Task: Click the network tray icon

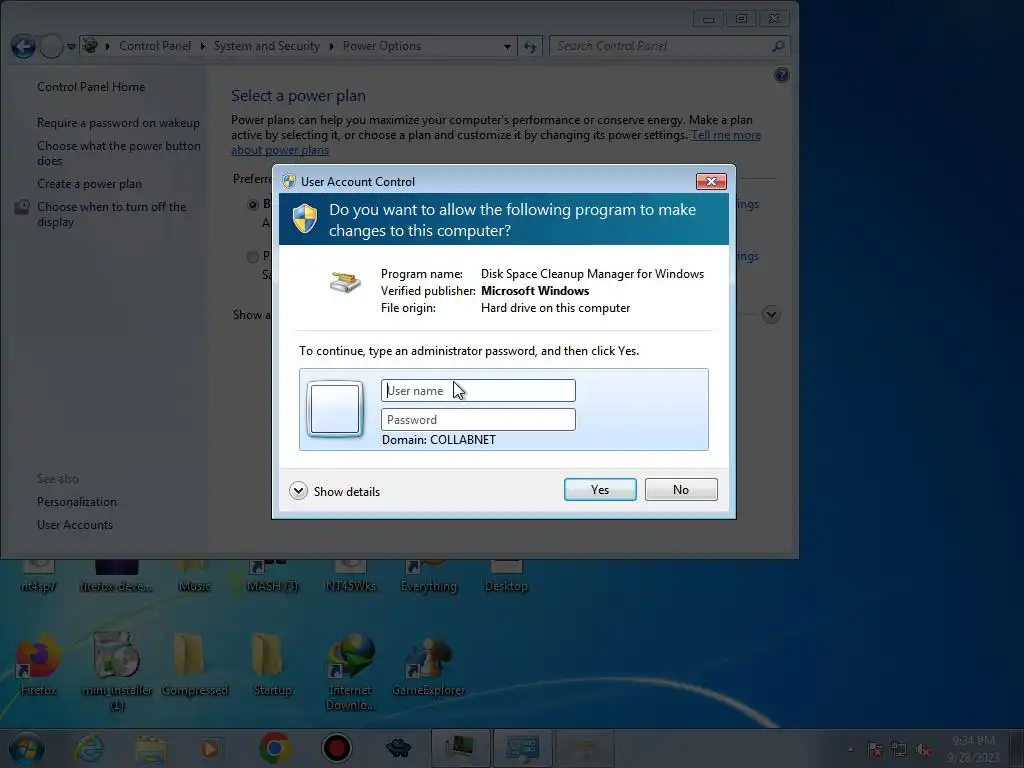Action: 899,750
